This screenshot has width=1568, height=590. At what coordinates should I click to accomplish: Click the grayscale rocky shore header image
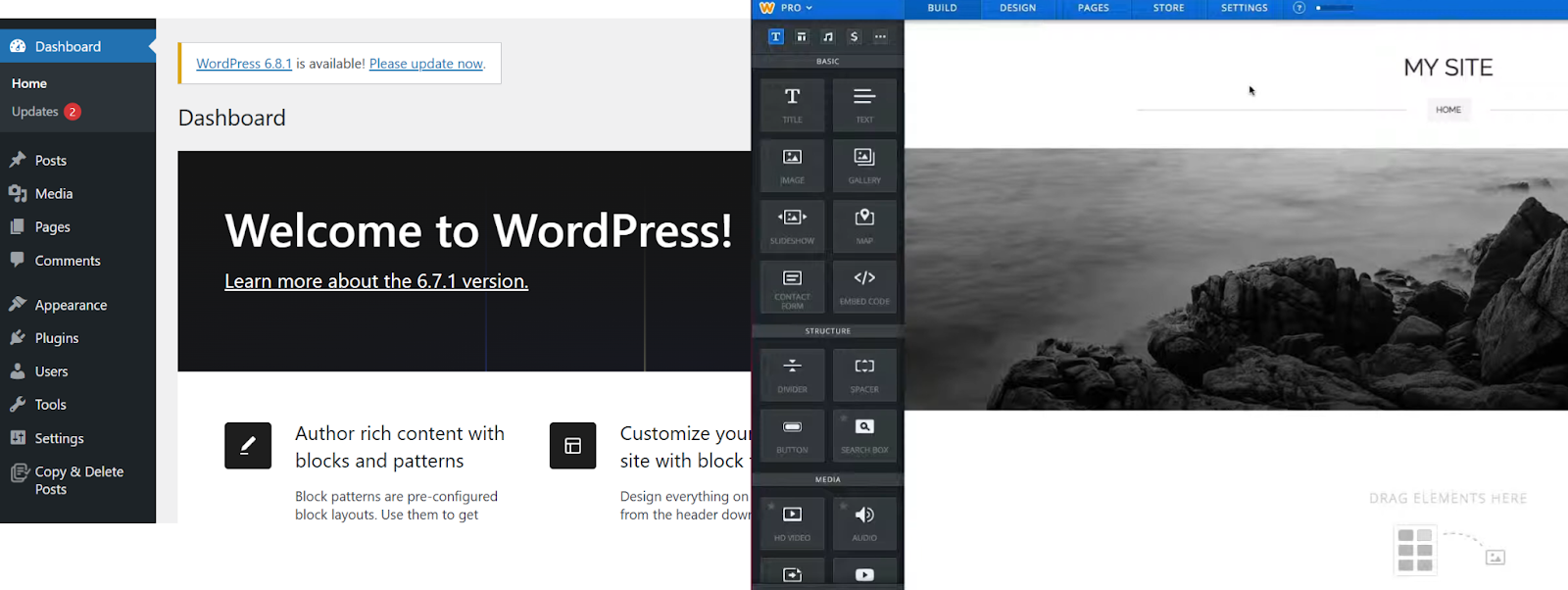pos(1236,279)
